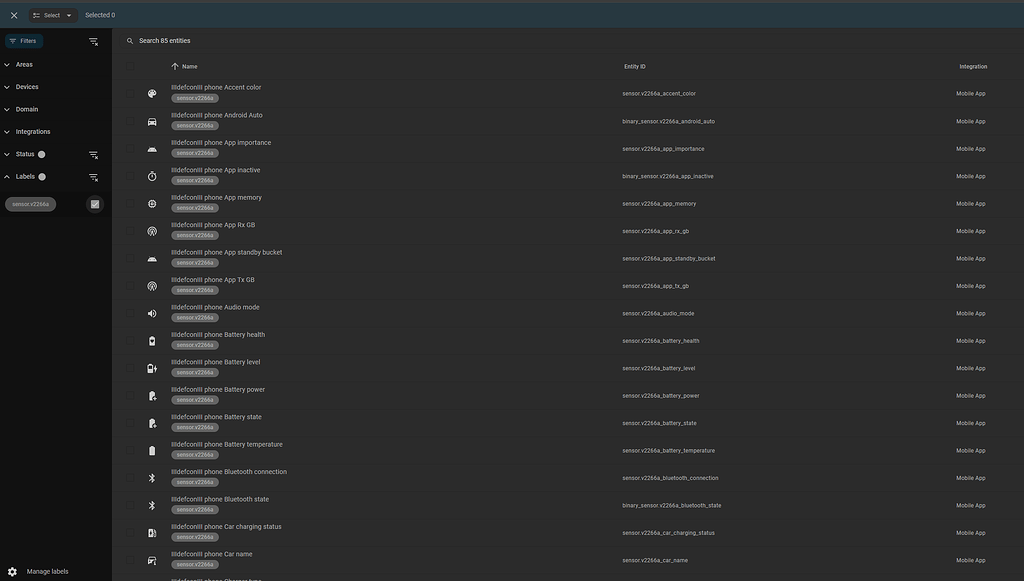This screenshot has width=1024, height=581.
Task: Click the Battery level icon
Action: (x=149, y=366)
